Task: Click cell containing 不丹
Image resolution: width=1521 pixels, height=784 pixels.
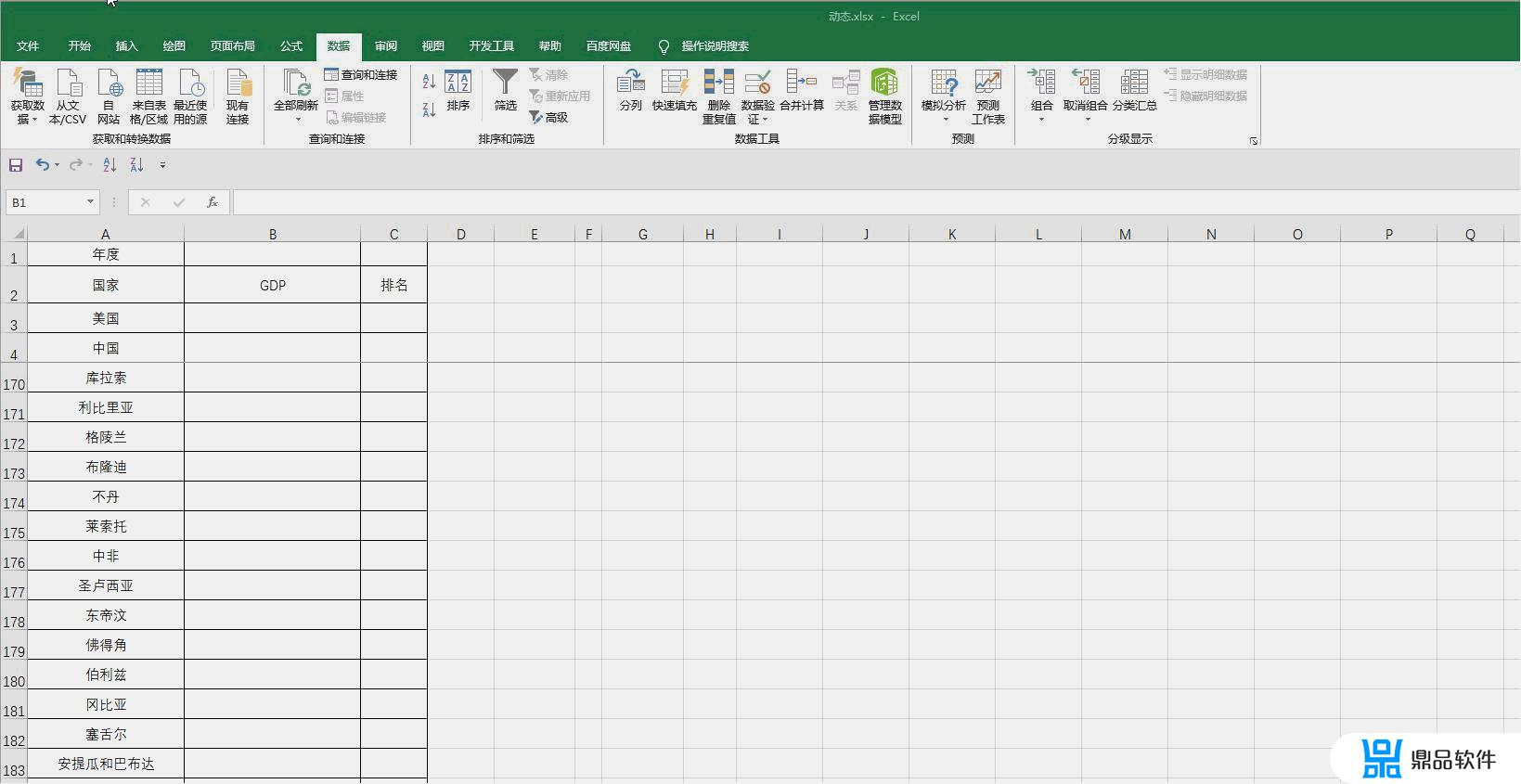Action: (x=106, y=496)
